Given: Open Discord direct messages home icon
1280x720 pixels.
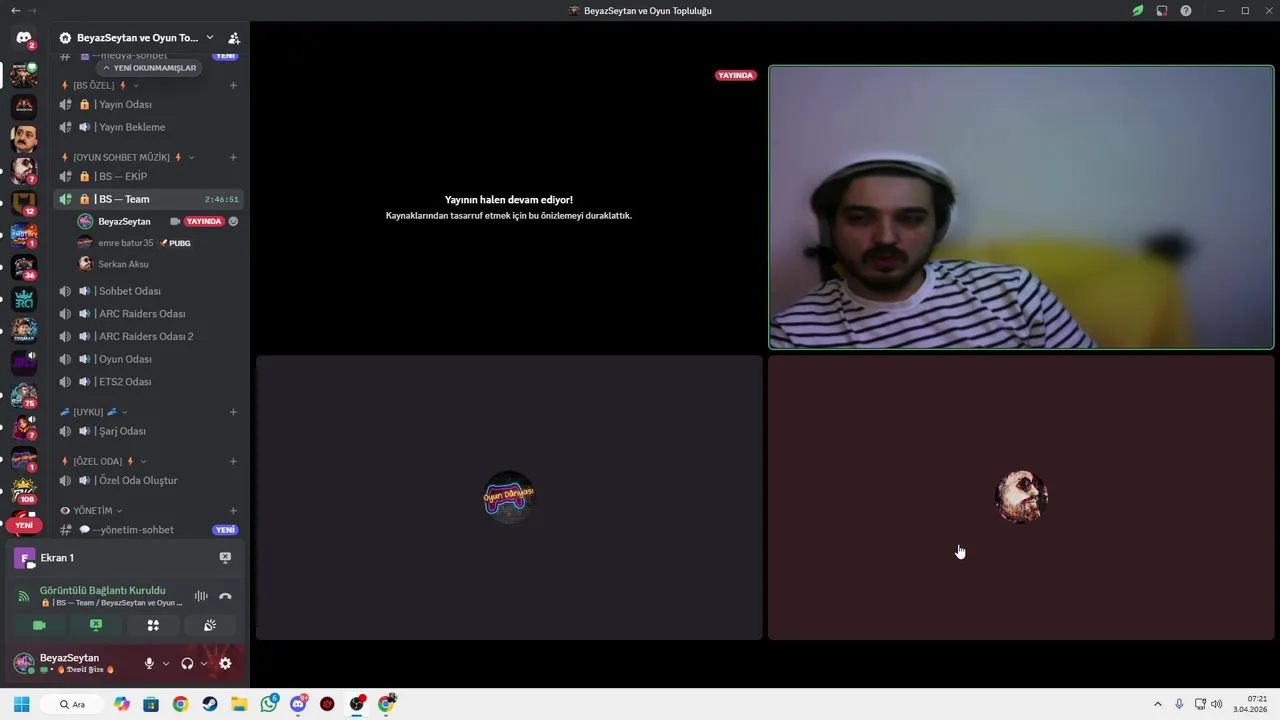Looking at the screenshot, I should [x=24, y=38].
